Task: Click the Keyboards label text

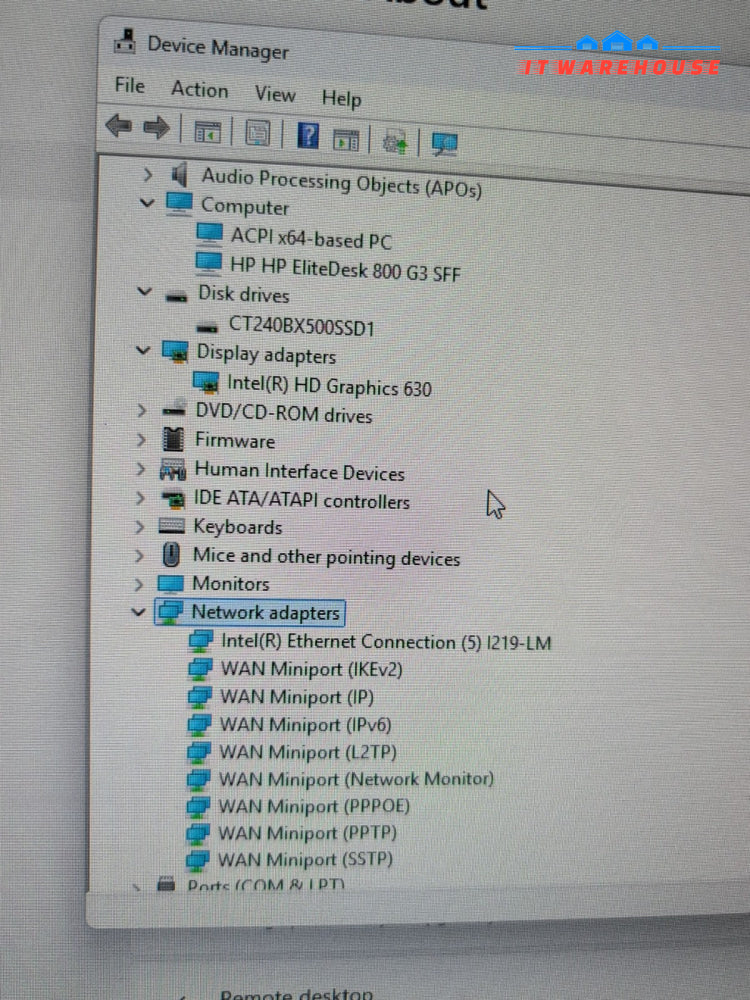Action: [x=238, y=527]
